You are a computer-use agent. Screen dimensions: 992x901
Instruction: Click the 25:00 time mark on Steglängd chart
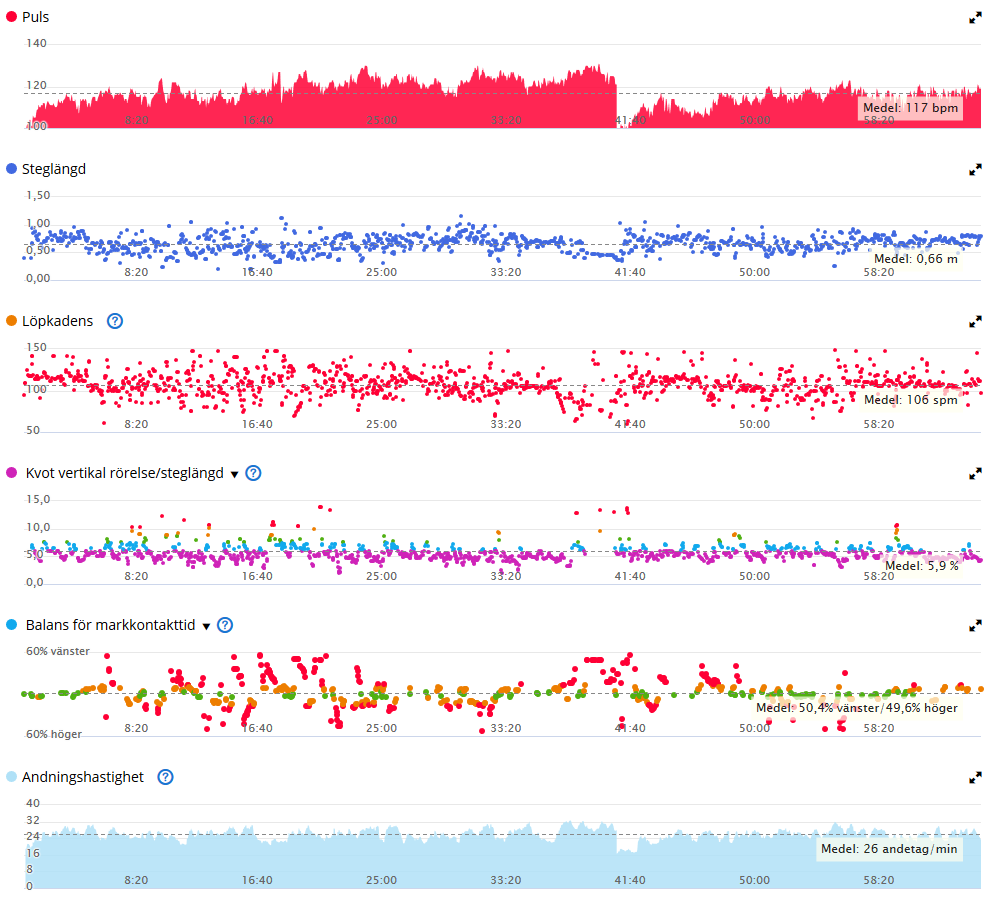(381, 272)
